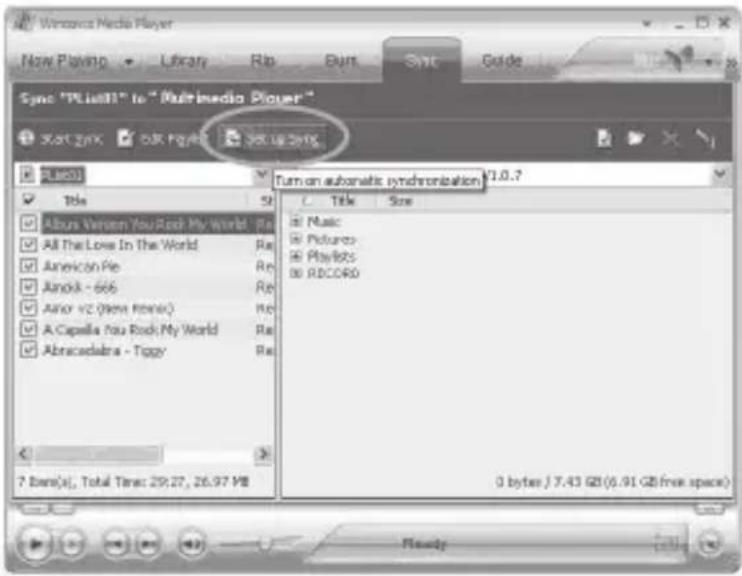Switch to the Library tab

(x=184, y=61)
